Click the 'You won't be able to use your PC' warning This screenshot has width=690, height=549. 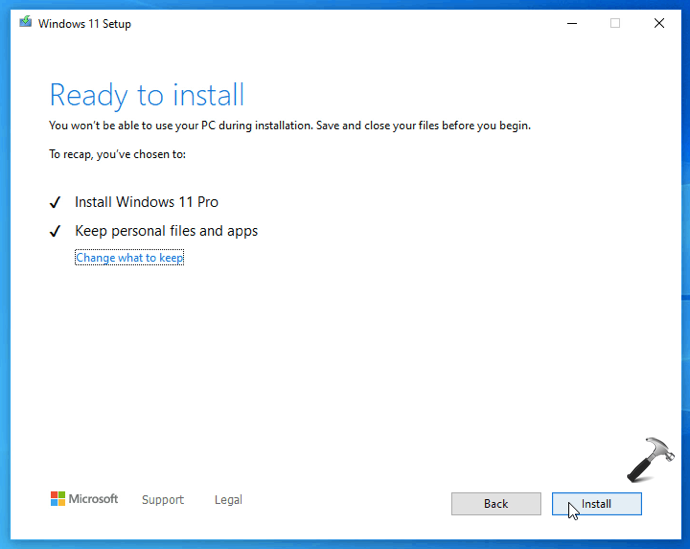point(289,126)
